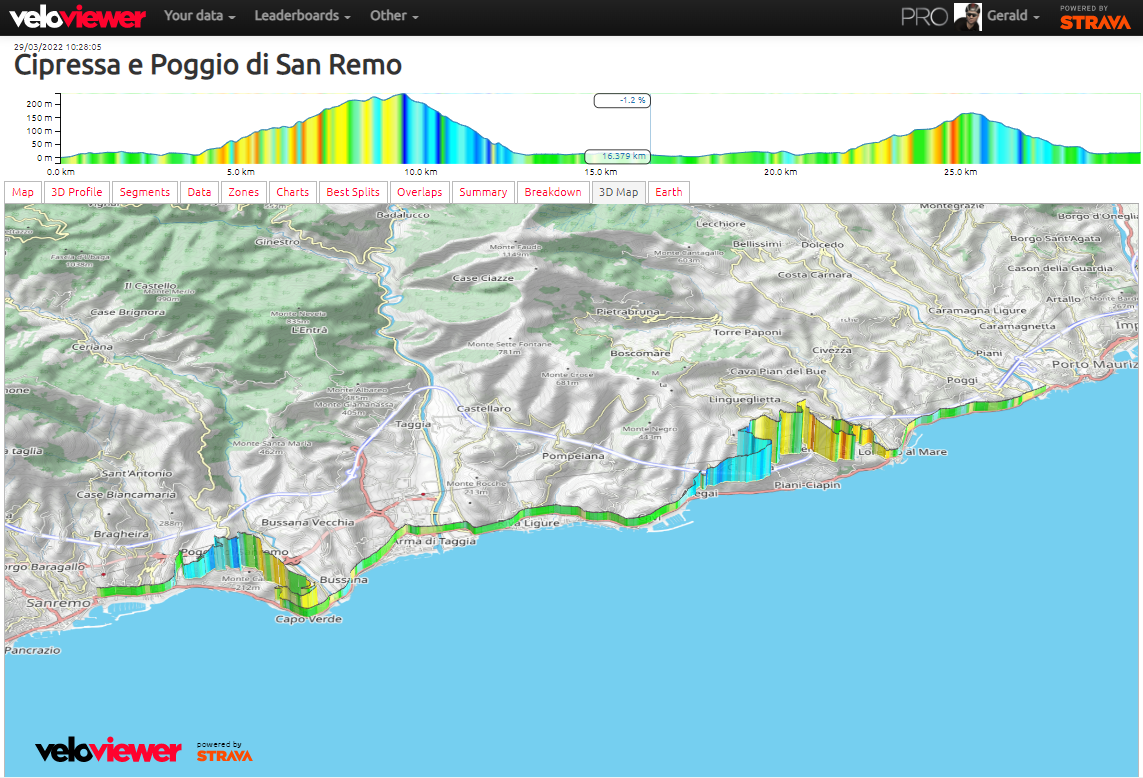Open the Overlaps tab
The image size is (1143, 778).
[x=419, y=192]
